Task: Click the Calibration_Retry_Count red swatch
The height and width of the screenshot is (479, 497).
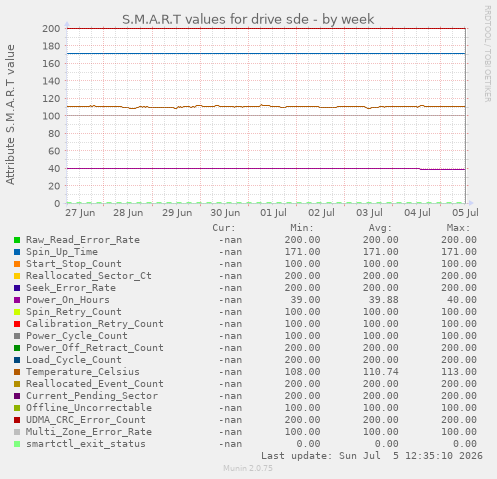Action: pyautogui.click(x=17, y=324)
